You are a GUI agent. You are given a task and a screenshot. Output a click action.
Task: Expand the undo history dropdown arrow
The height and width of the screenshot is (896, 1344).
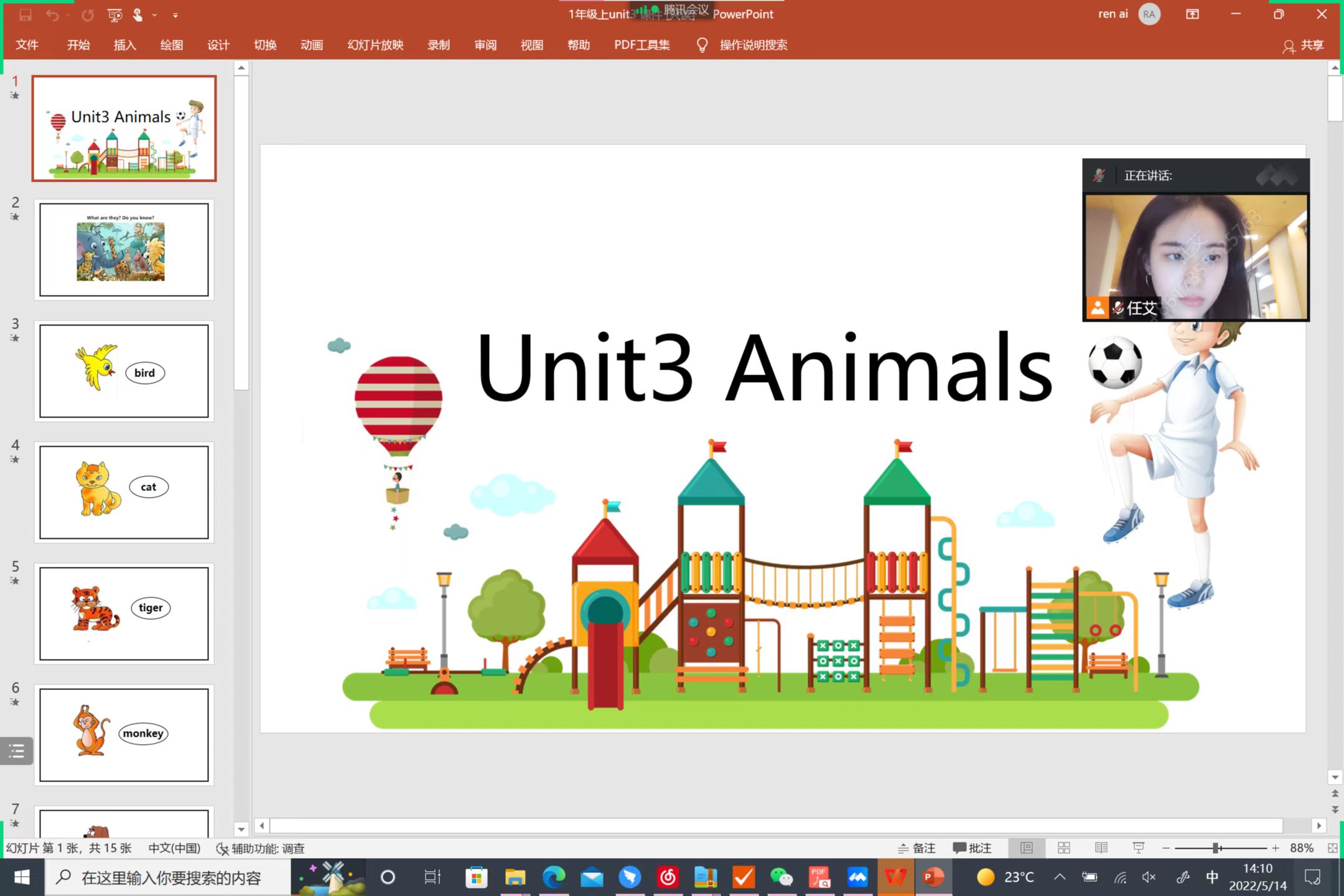68,15
